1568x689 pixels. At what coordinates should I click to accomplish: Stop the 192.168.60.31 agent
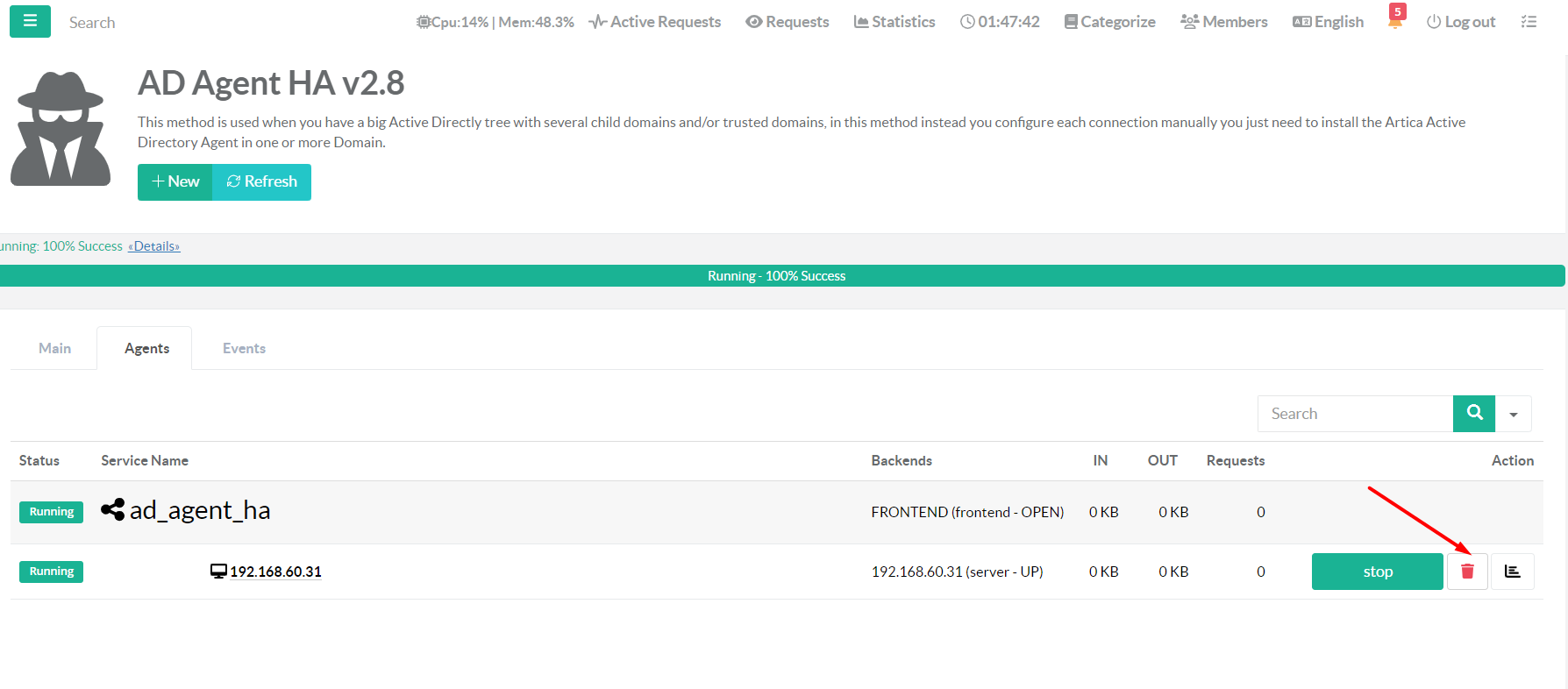coord(1377,572)
